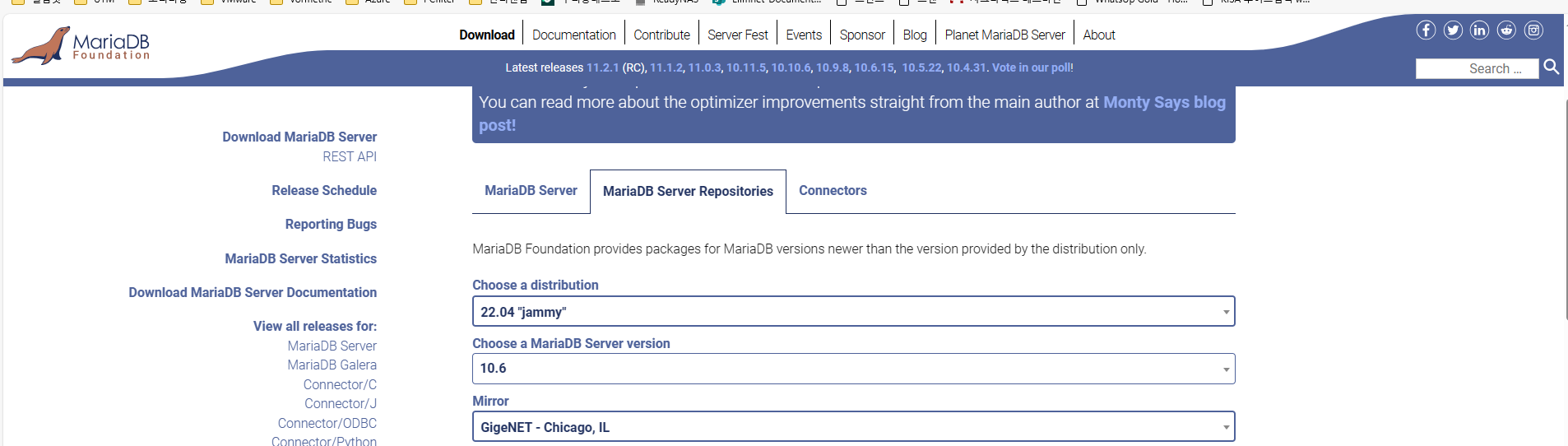The height and width of the screenshot is (446, 1568).
Task: Open the 10.11.5 release link
Action: point(746,67)
